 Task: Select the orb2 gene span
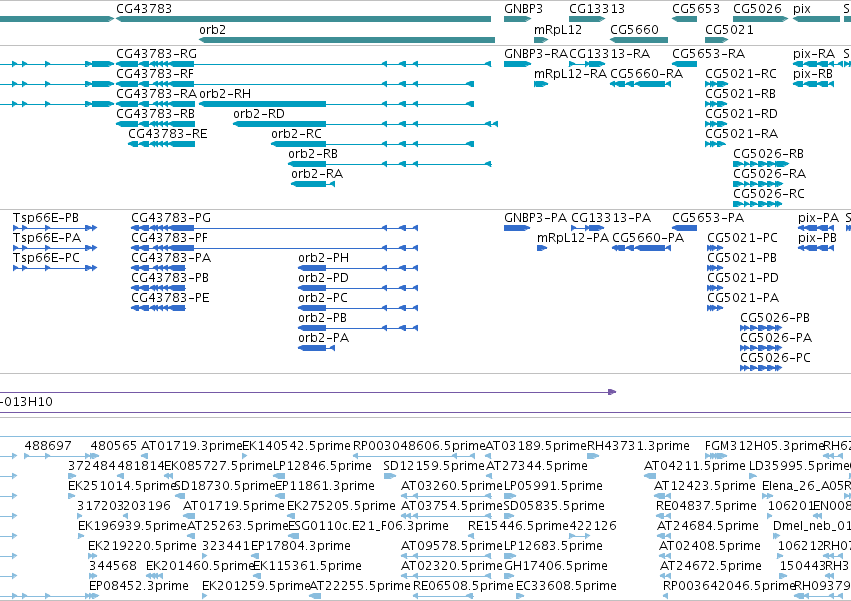coord(347,40)
